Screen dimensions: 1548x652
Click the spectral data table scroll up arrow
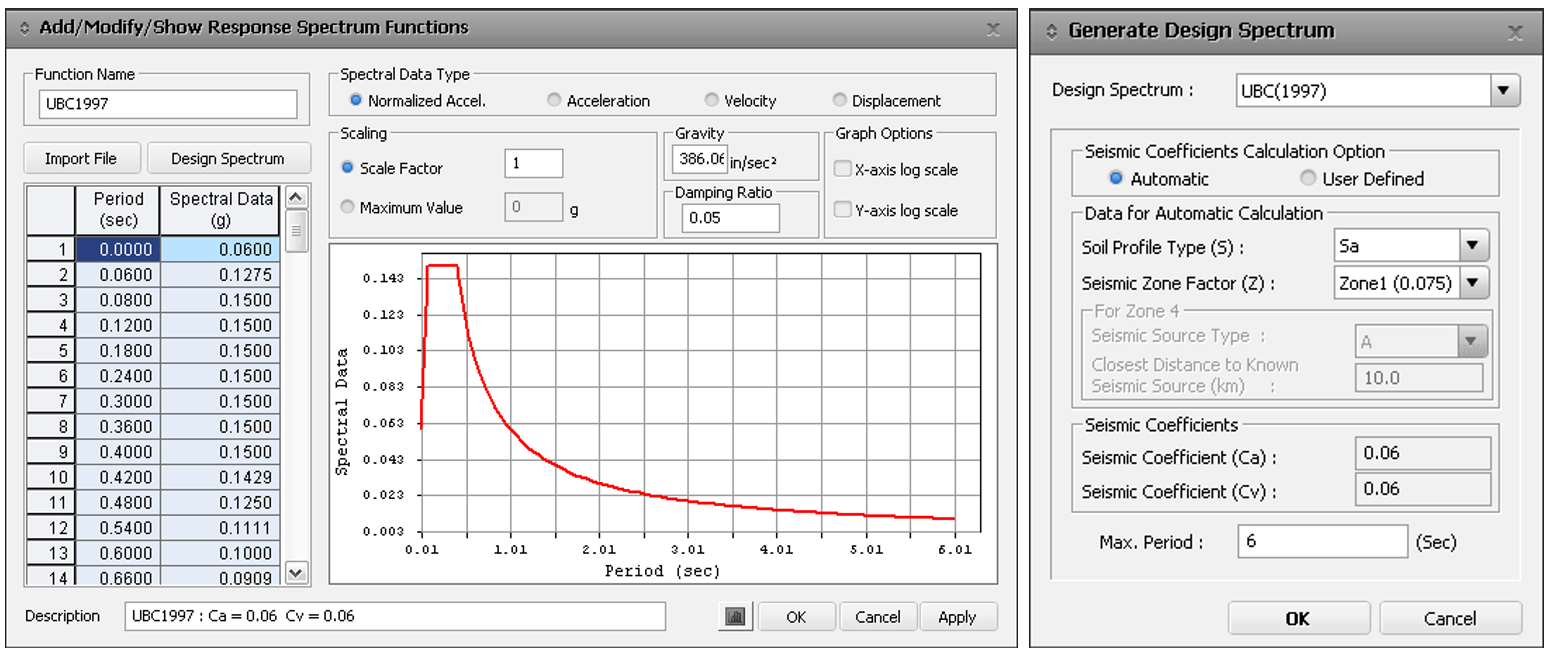(x=296, y=196)
